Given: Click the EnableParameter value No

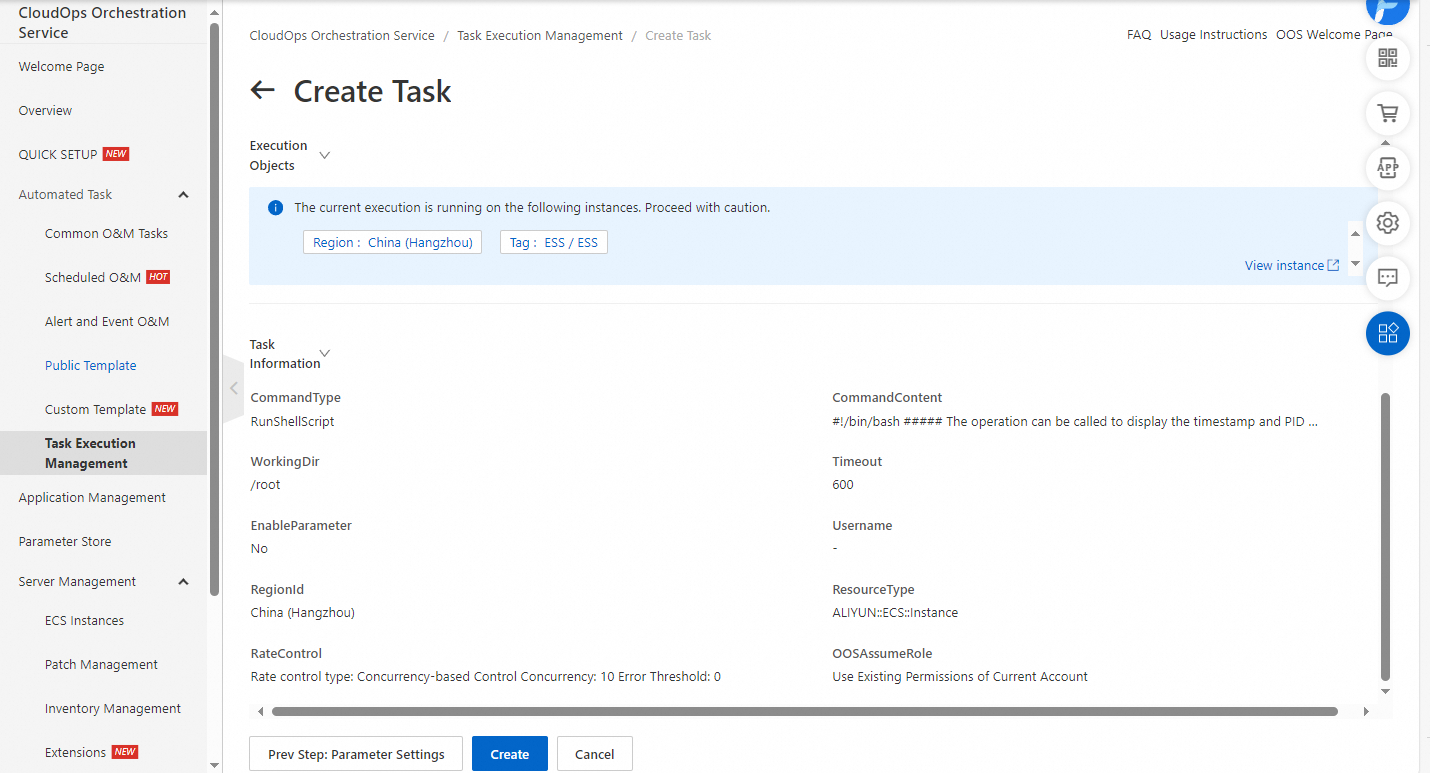Looking at the screenshot, I should click(x=259, y=549).
